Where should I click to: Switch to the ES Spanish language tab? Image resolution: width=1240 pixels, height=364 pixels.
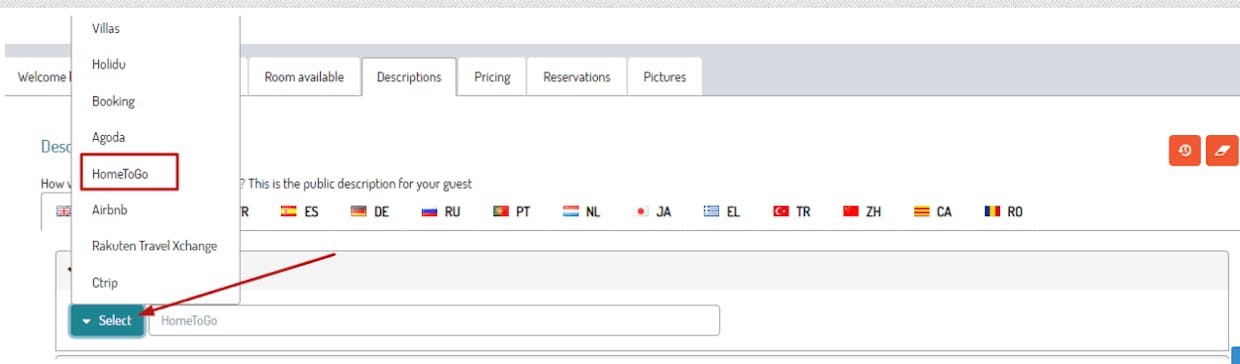300,212
